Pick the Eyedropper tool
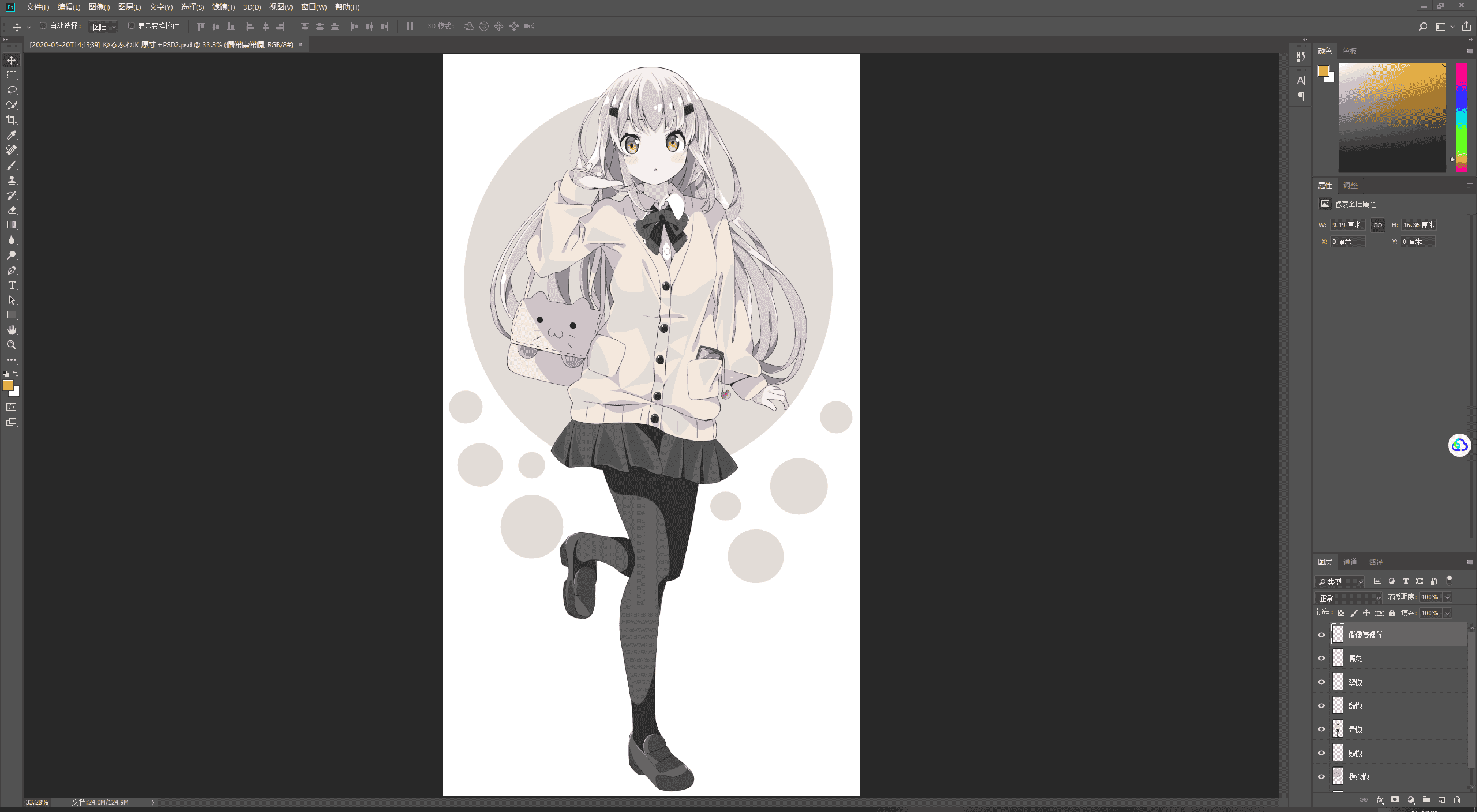Screen dimensions: 1477x812 [x=12, y=135]
